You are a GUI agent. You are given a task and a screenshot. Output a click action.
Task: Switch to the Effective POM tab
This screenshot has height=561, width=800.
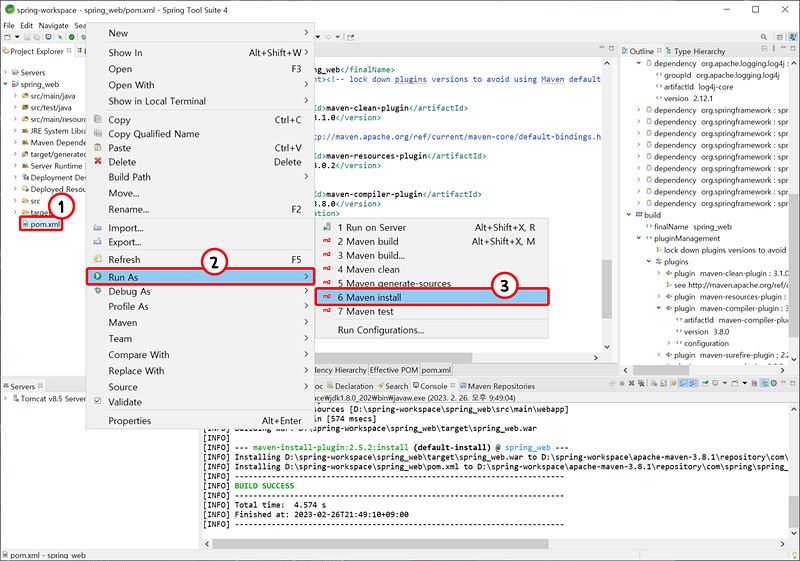(x=394, y=370)
